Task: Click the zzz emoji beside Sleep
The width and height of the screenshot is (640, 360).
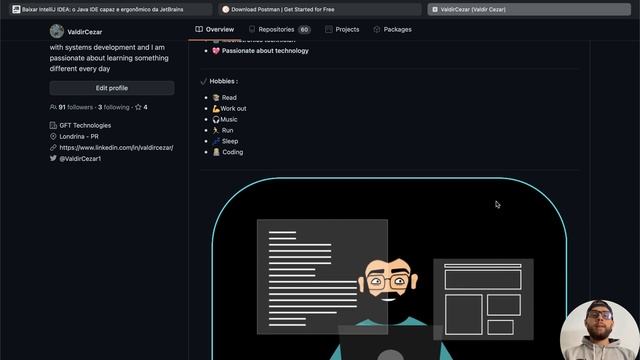Action: (216, 141)
